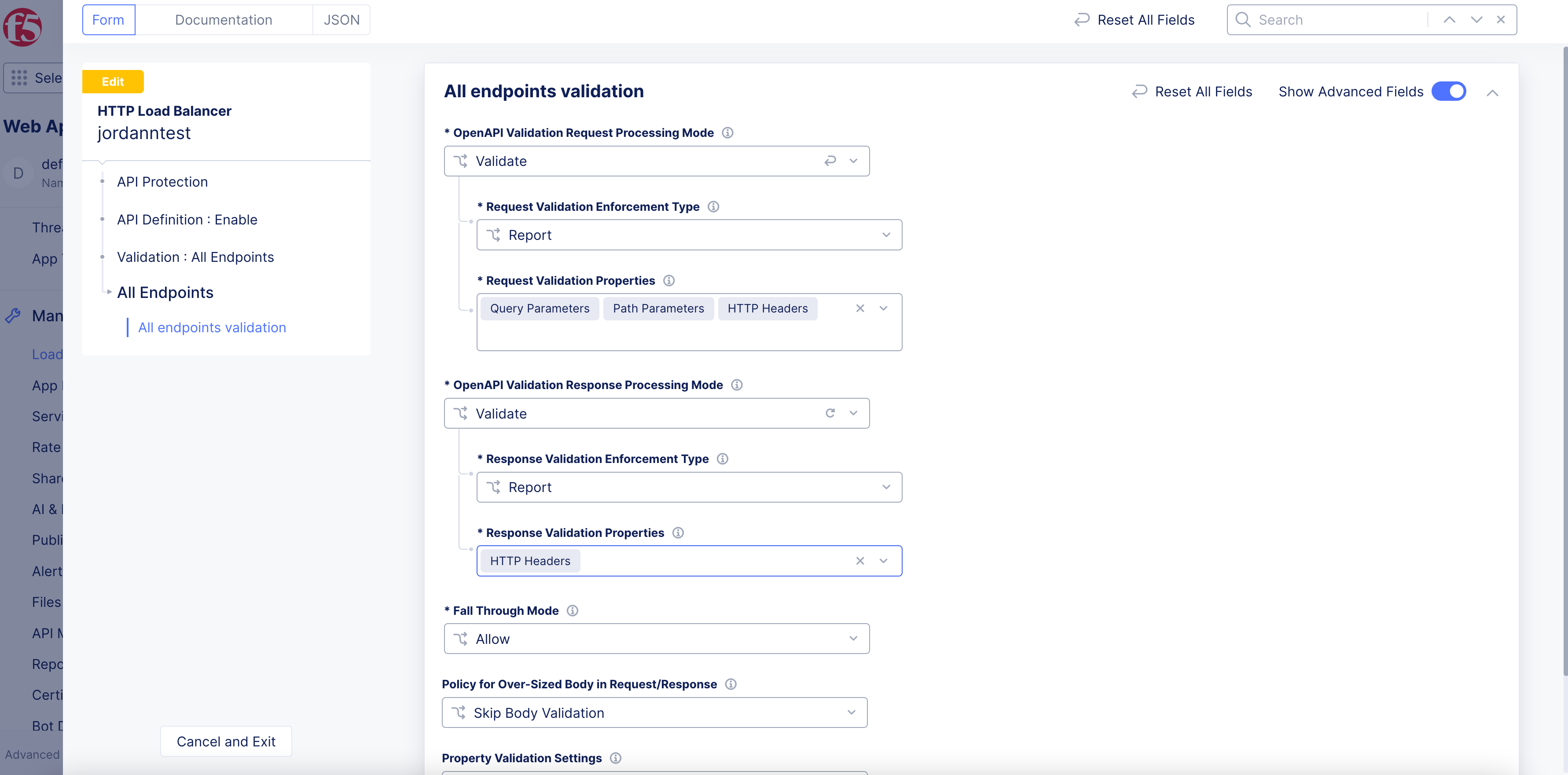Reset the Request Processing Mode using its inline arrow icon
The width and height of the screenshot is (1568, 775).
(830, 161)
